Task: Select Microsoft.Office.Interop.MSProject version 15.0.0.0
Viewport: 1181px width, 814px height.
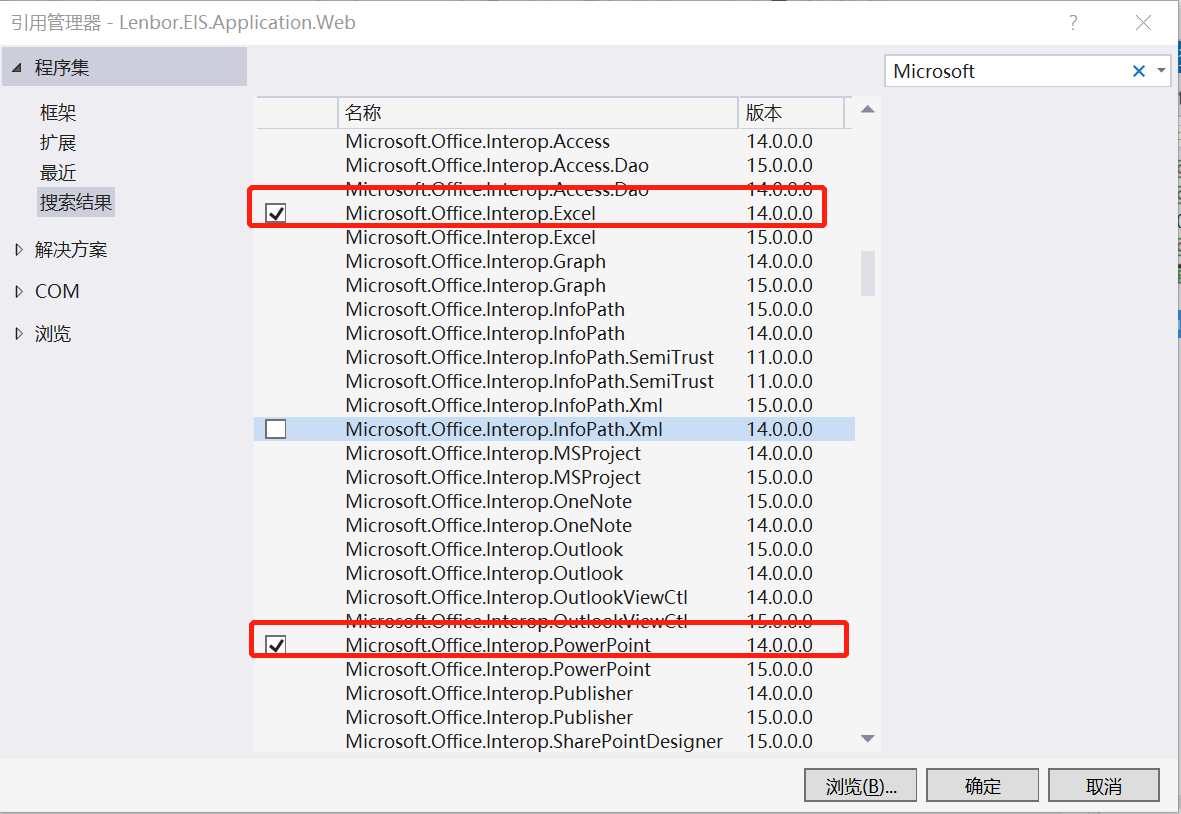Action: pyautogui.click(x=554, y=477)
